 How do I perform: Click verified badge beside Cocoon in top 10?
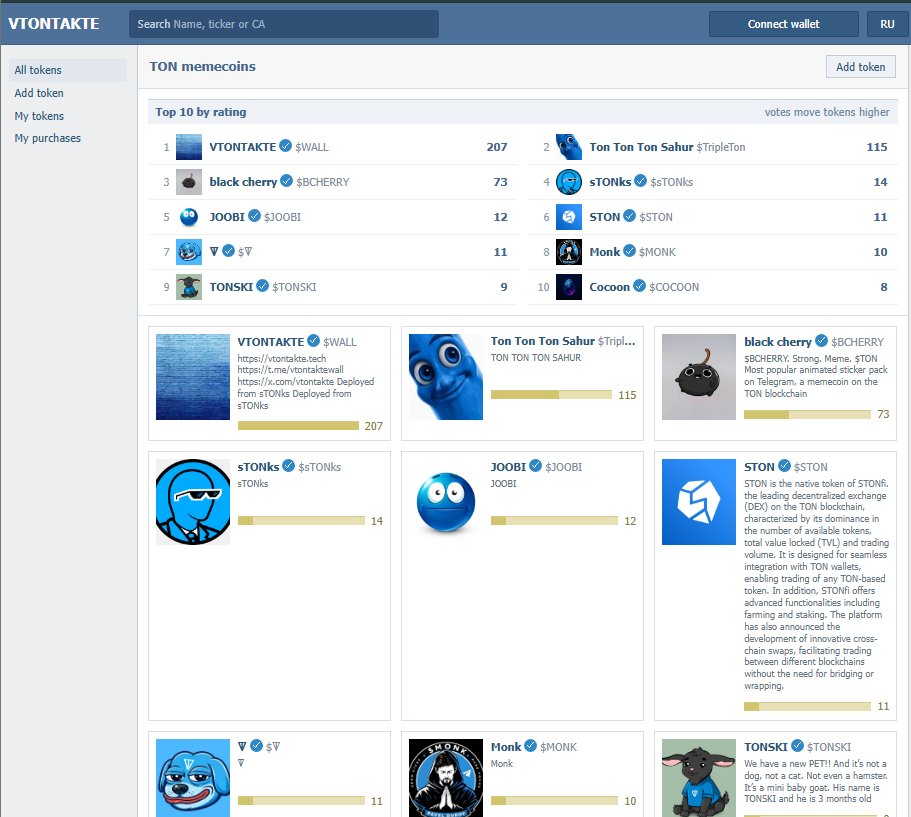[x=639, y=285]
